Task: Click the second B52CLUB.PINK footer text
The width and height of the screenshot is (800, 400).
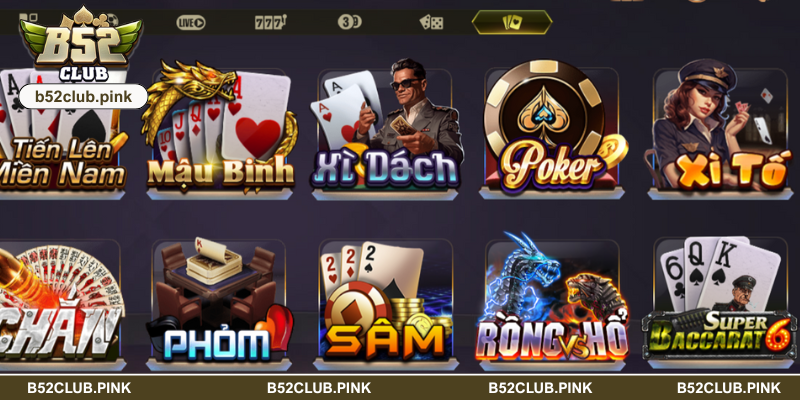Action: 319,388
